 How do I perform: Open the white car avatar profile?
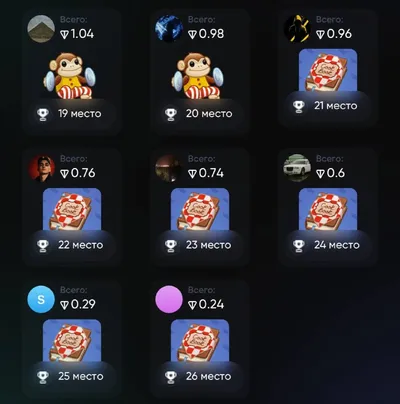(x=297, y=168)
